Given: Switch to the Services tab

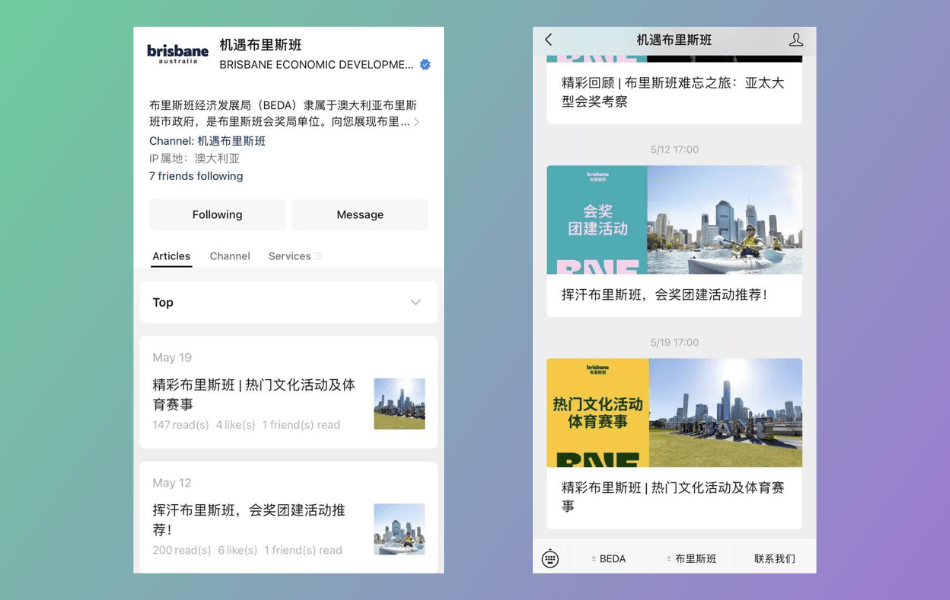Looking at the screenshot, I should [x=289, y=256].
